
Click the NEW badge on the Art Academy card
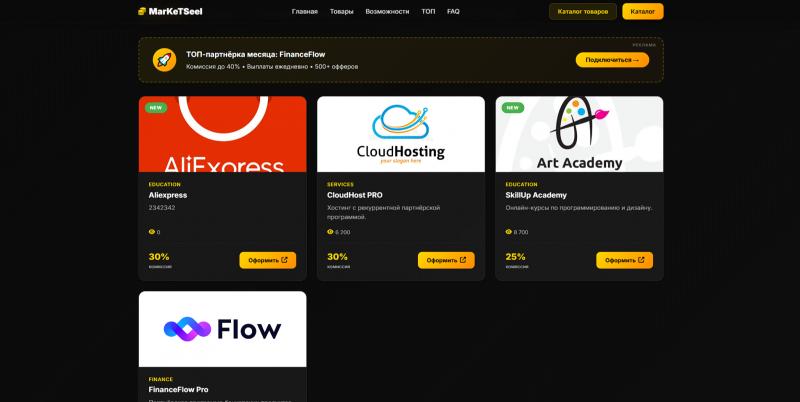point(513,108)
